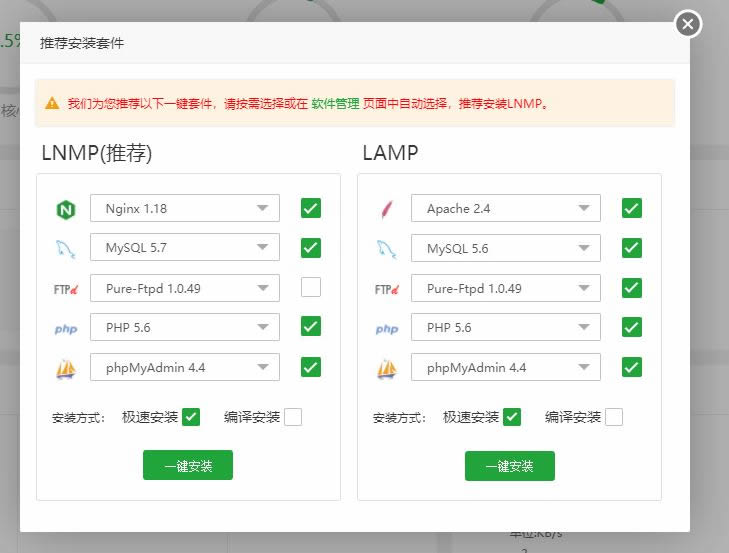This screenshot has width=729, height=553.
Task: Open LAMP Pure-Ftpd 1.0.49 dropdown
Action: click(506, 288)
